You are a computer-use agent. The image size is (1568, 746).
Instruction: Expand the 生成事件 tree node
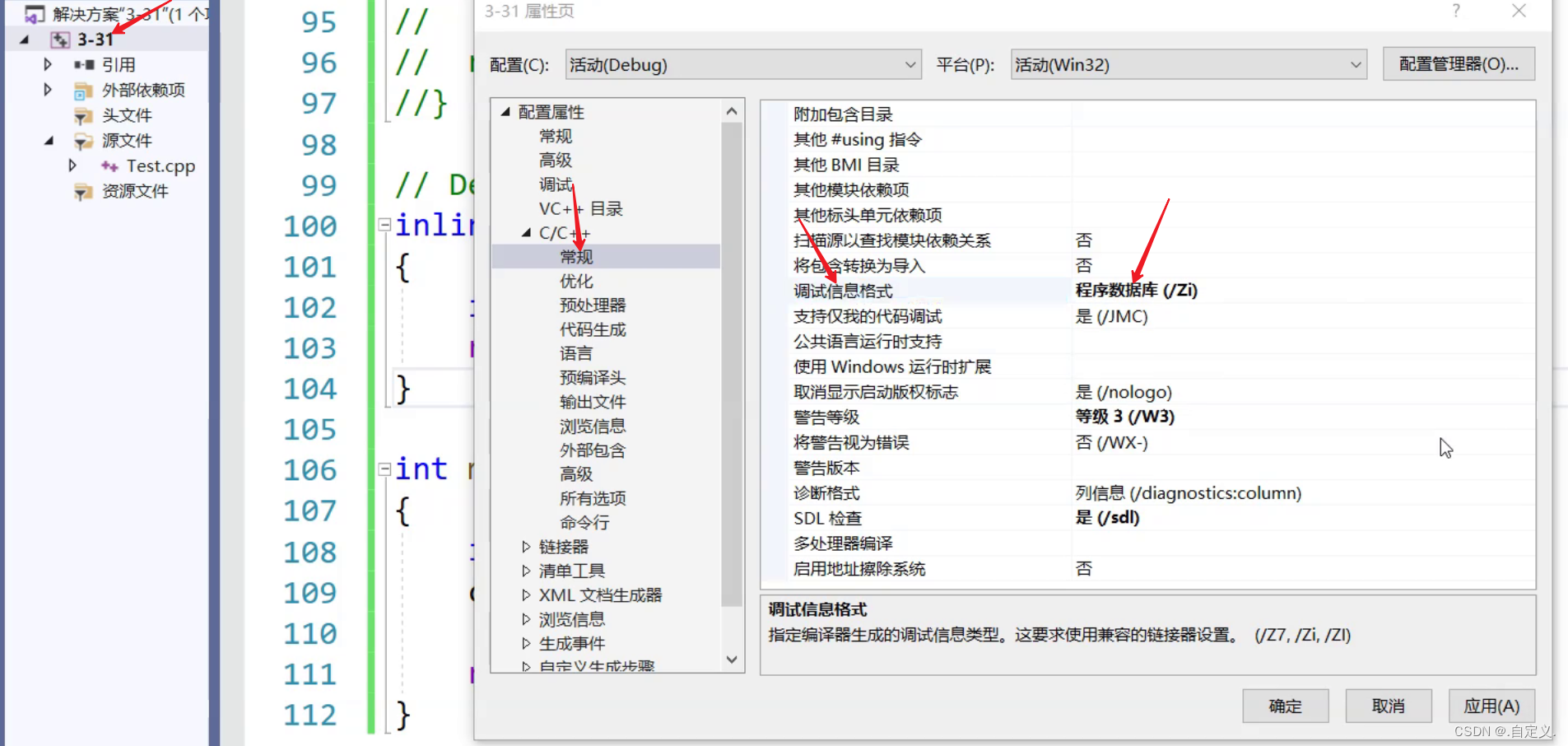click(x=526, y=643)
